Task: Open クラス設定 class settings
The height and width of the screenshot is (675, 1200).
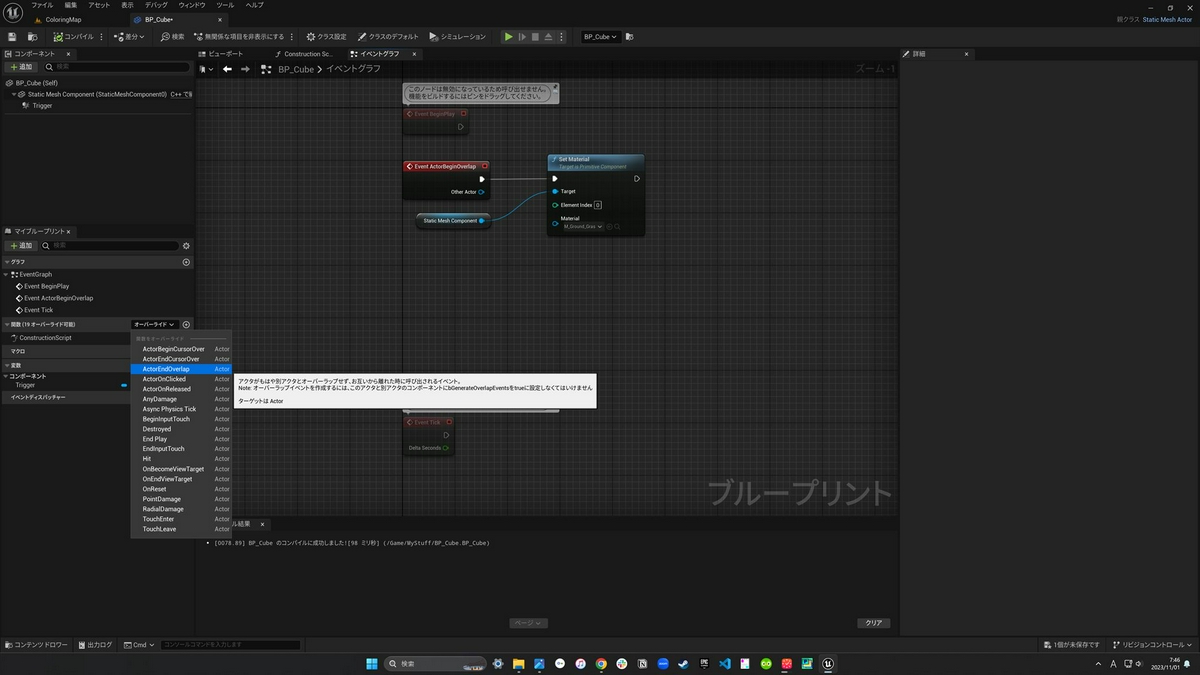Action: tap(326, 37)
